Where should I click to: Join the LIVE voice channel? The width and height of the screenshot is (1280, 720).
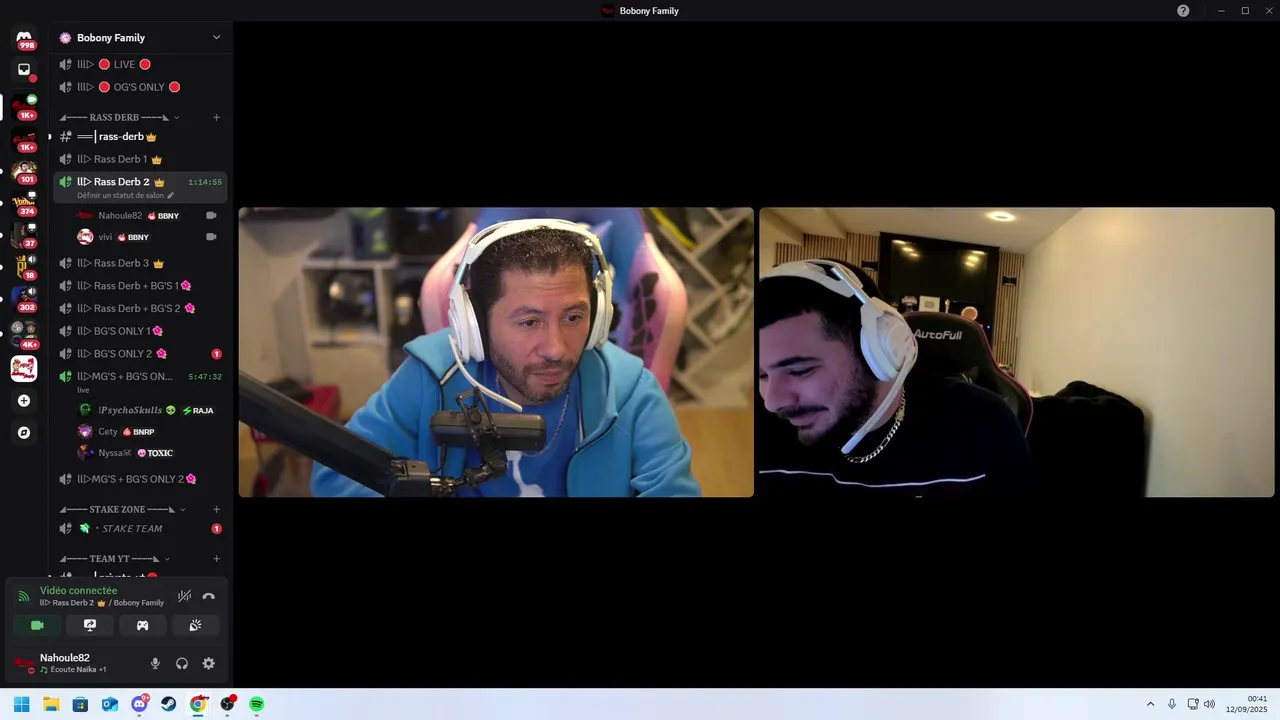coord(140,64)
